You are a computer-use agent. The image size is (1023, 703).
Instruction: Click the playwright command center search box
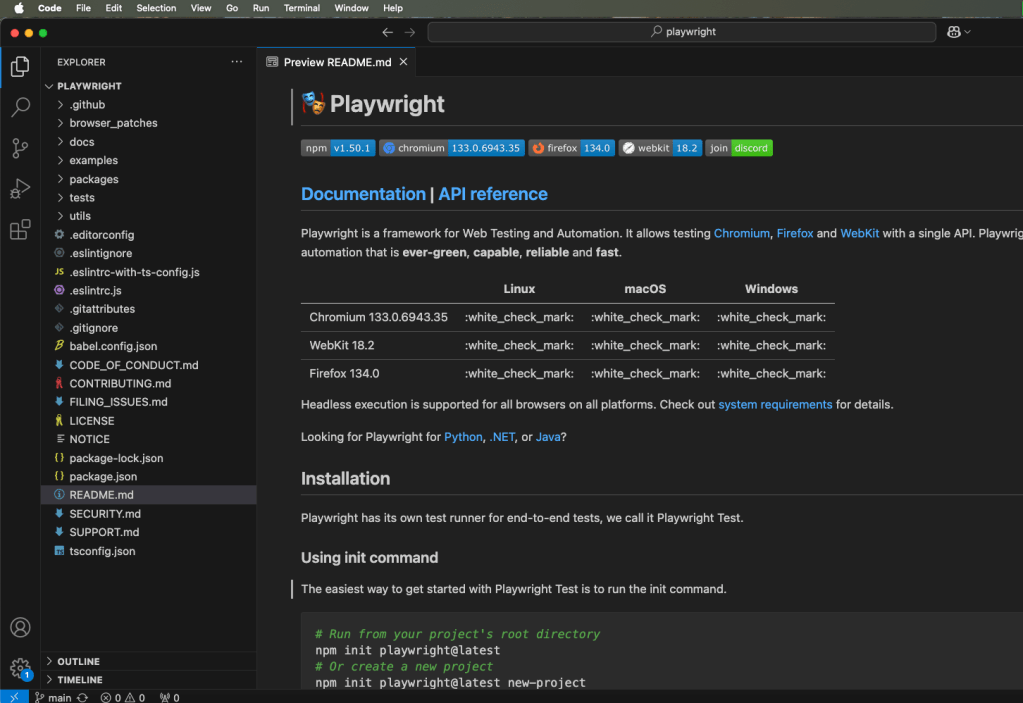(682, 32)
